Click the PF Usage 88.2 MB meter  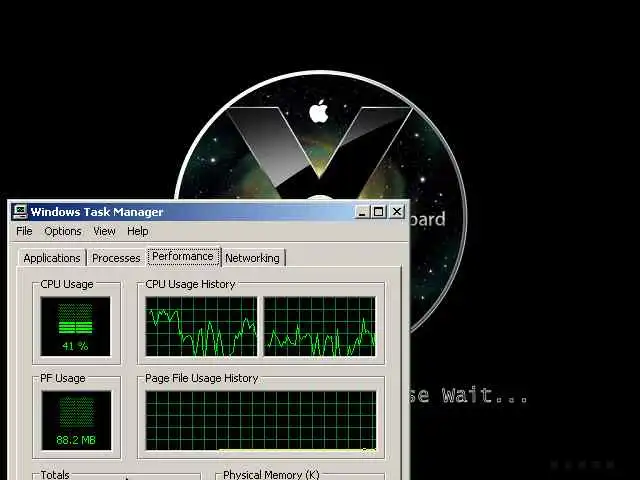(76, 421)
